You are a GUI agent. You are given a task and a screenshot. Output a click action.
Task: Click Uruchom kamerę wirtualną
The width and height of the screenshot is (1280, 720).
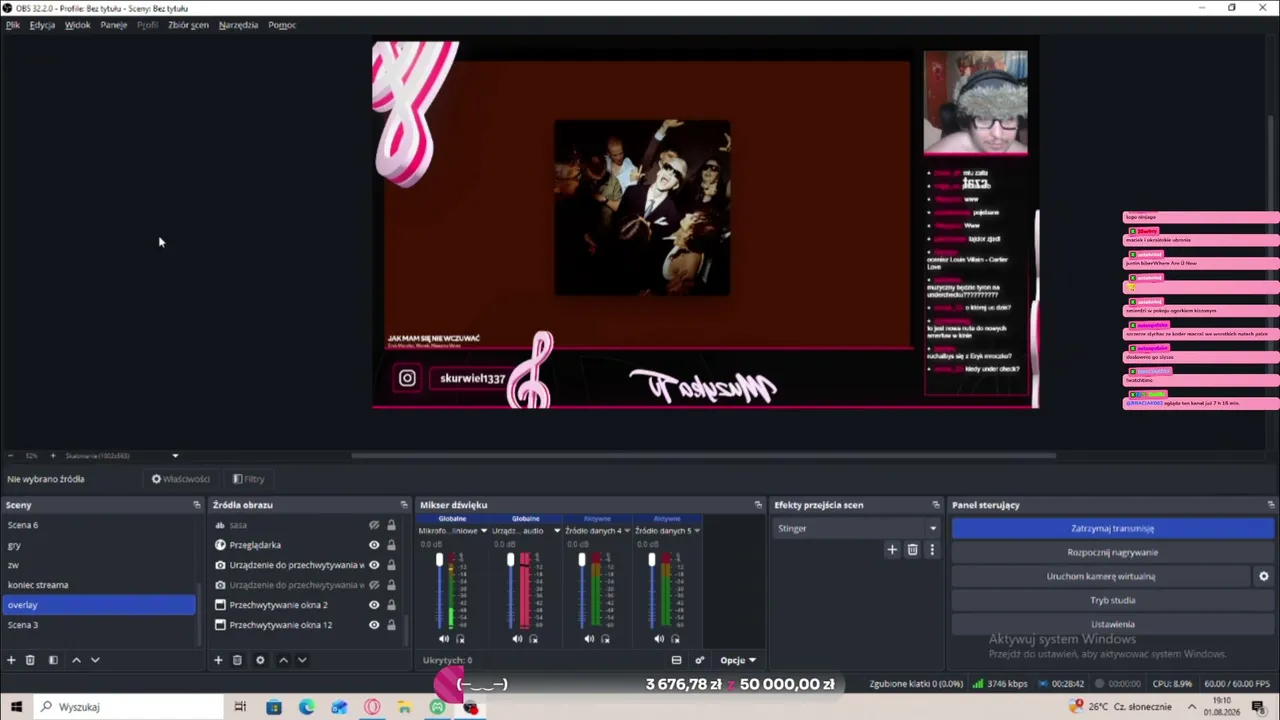click(1100, 576)
